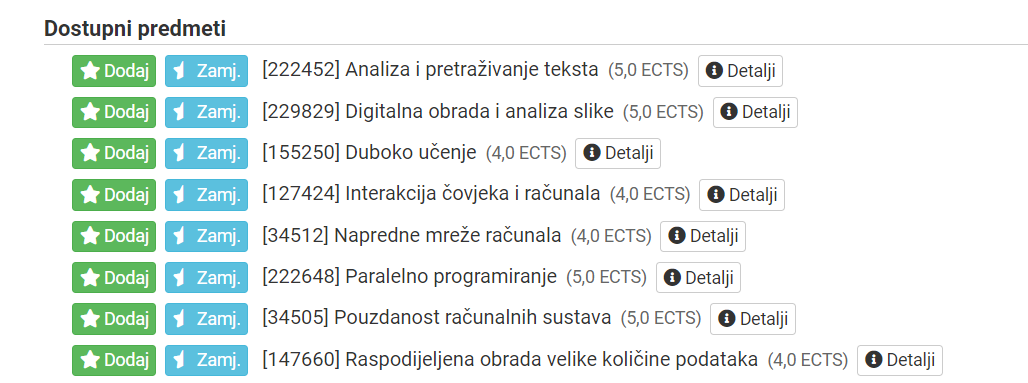Click the Zamj. icon for Digitalna obrada i analiza slike
The height and width of the screenshot is (383, 1028).
pos(180,112)
